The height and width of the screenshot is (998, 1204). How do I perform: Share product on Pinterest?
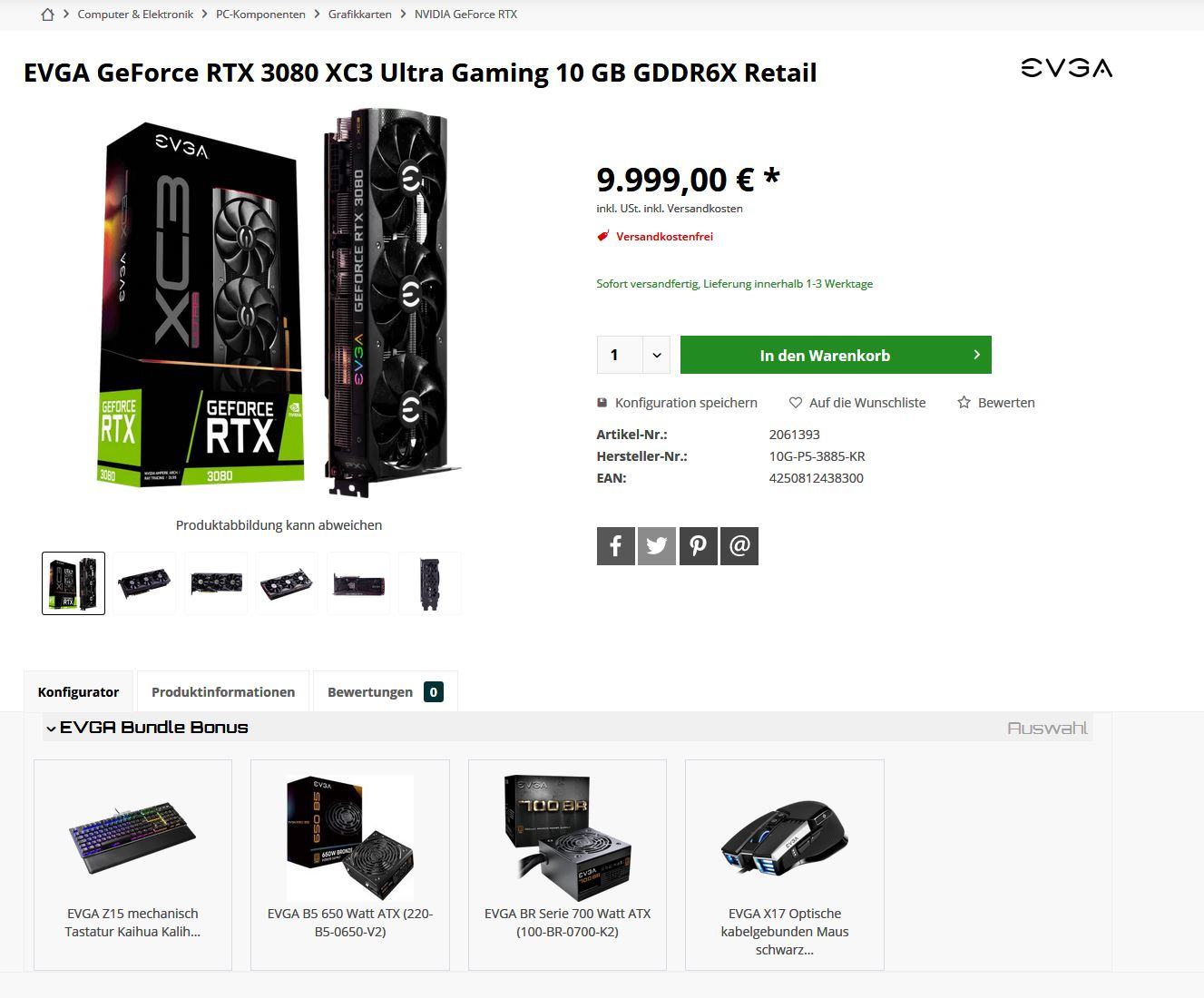(x=698, y=546)
